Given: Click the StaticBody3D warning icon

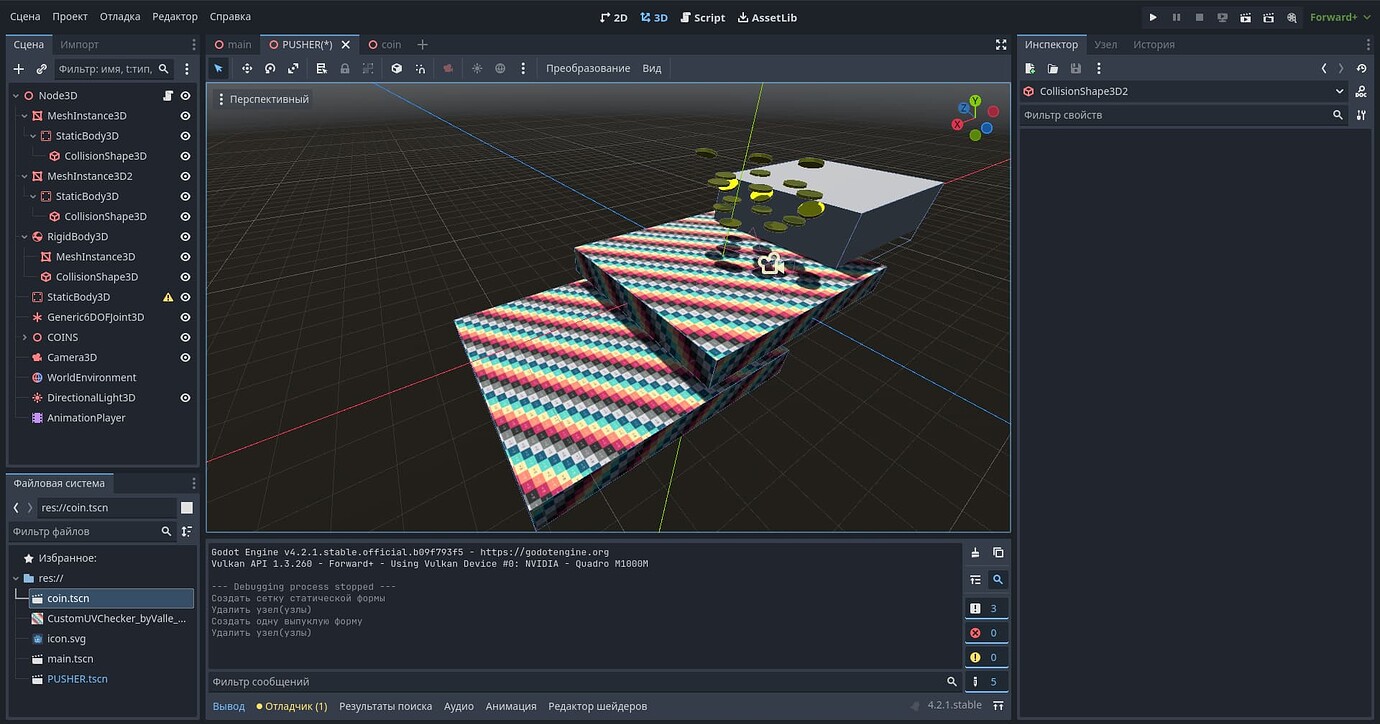Looking at the screenshot, I should pos(168,297).
